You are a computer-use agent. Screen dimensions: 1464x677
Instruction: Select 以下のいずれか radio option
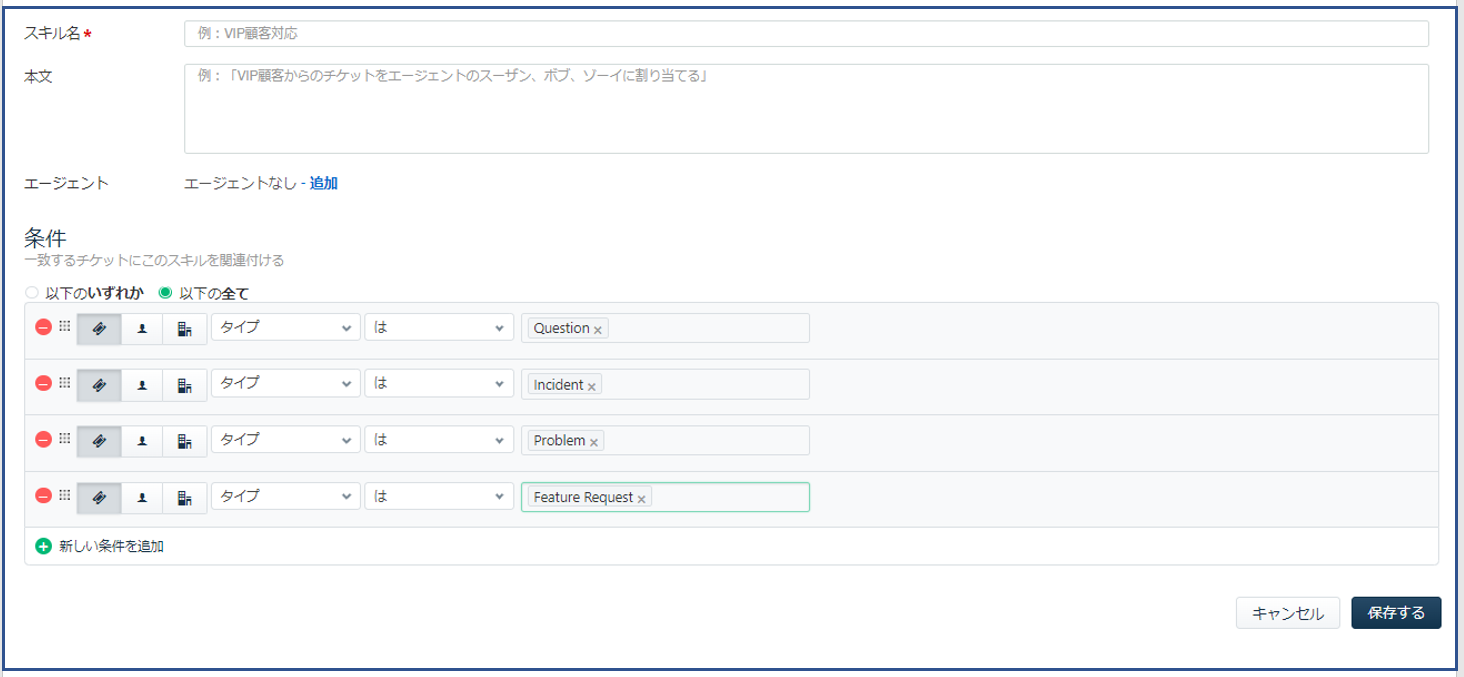click(32, 293)
